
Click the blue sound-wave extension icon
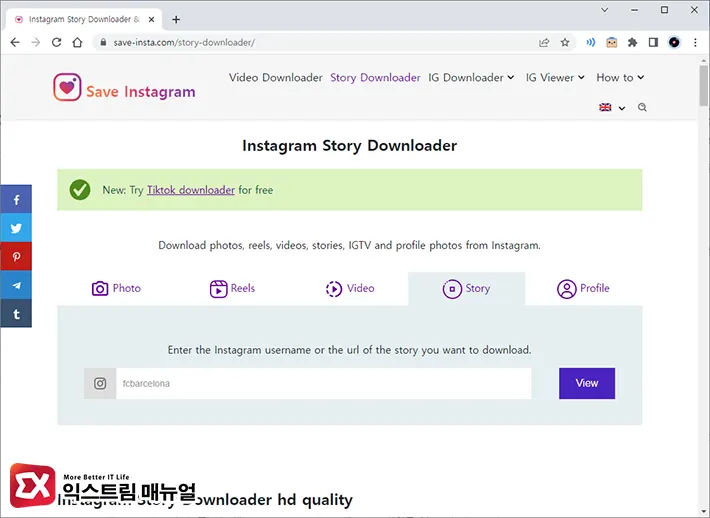[x=590, y=43]
